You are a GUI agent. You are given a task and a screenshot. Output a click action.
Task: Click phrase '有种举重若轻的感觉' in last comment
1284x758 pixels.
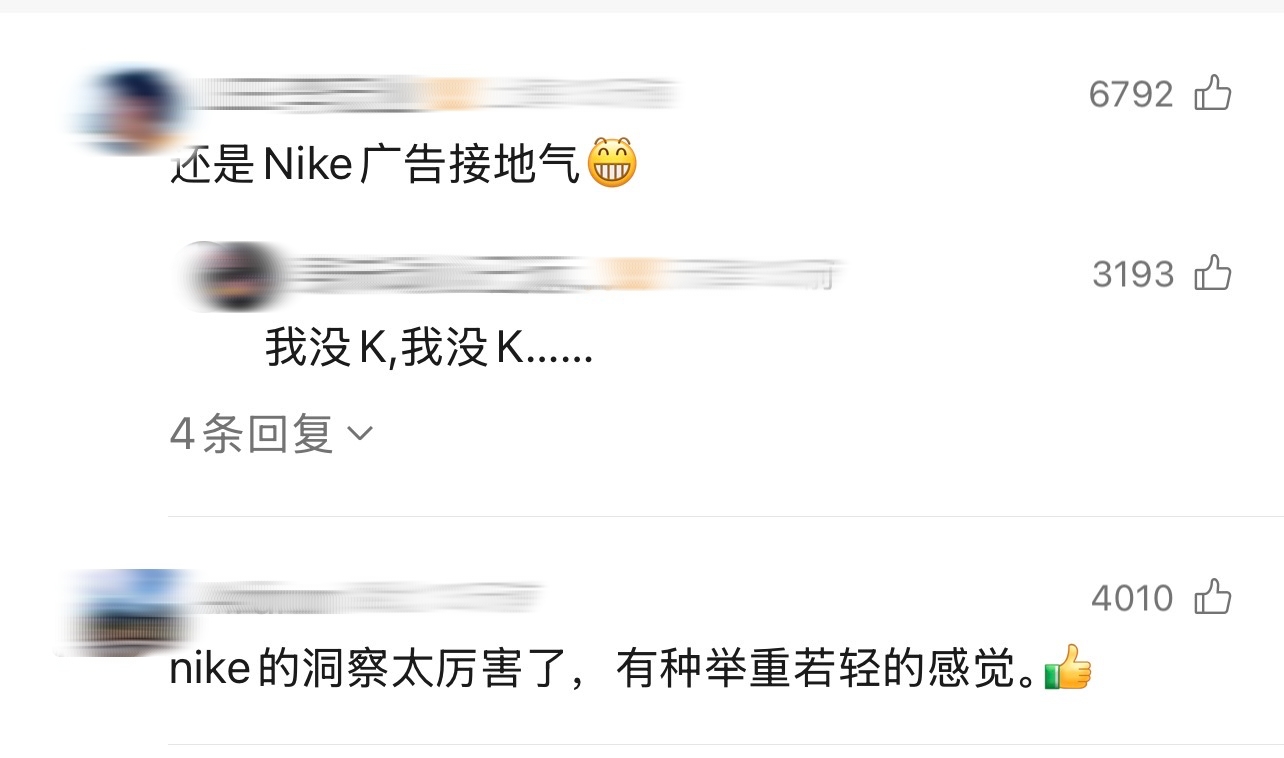point(826,669)
